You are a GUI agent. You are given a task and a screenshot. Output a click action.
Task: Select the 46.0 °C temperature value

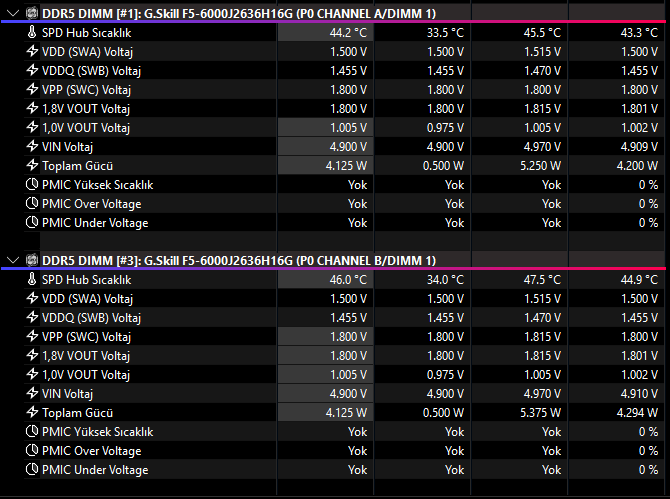click(x=348, y=280)
